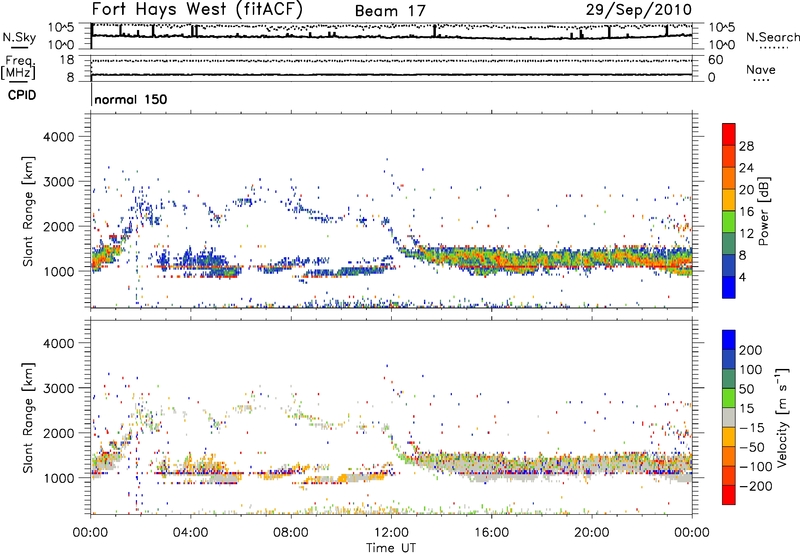The height and width of the screenshot is (554, 800).
Task: Select the "normal 150" CPID value
Action: click(x=131, y=99)
